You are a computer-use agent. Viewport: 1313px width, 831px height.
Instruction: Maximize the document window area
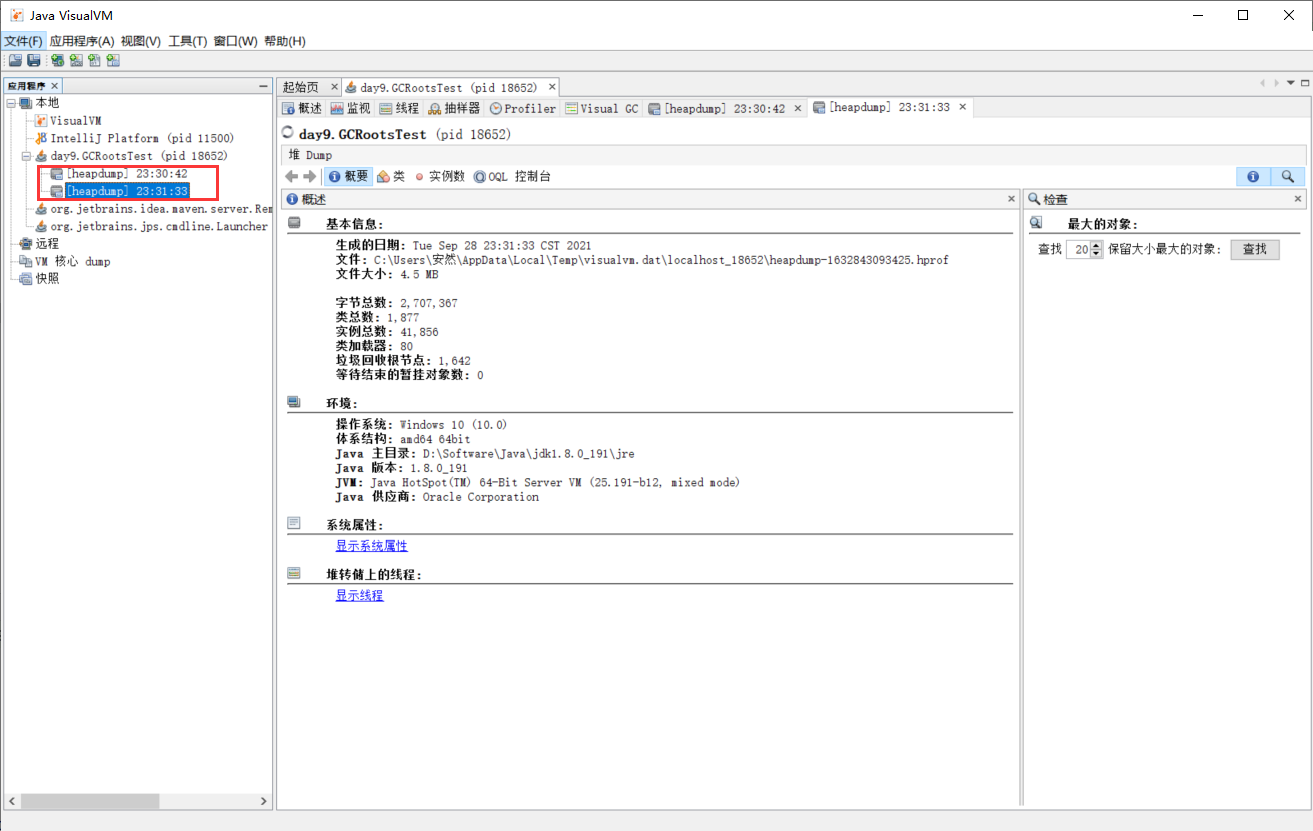click(1304, 83)
